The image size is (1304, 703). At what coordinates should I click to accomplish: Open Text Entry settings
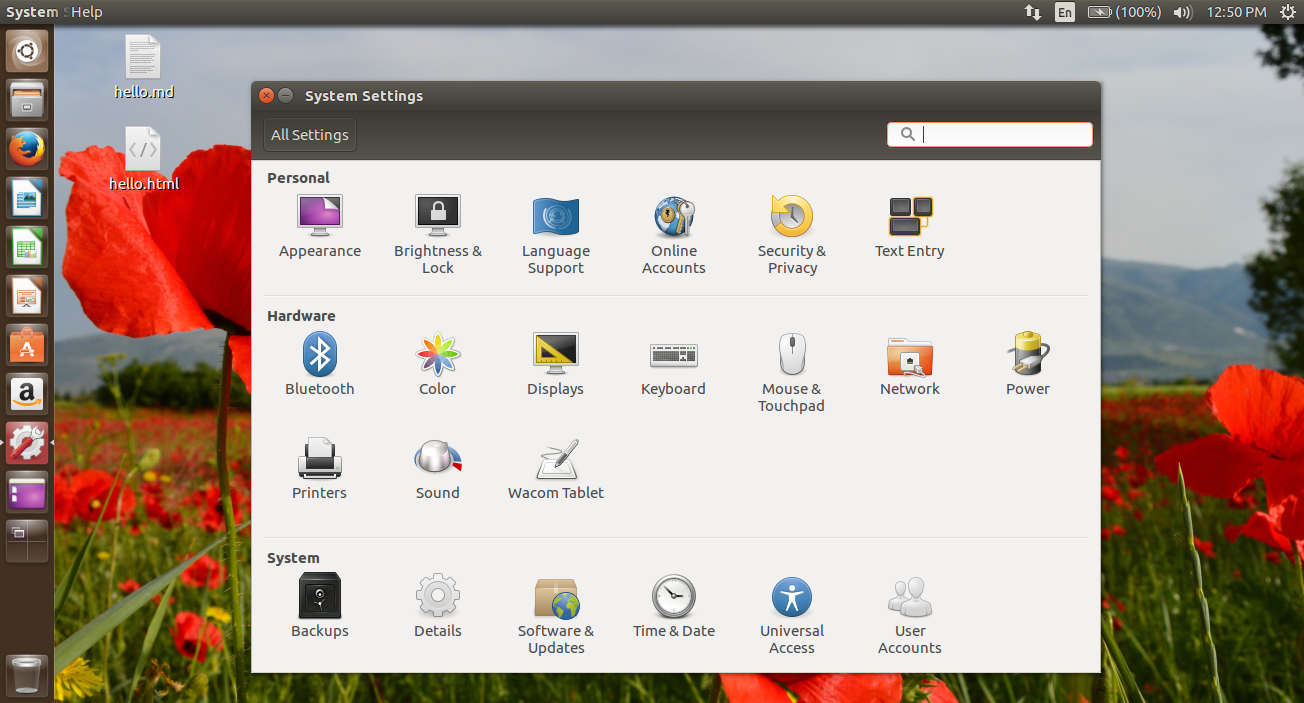tap(910, 228)
